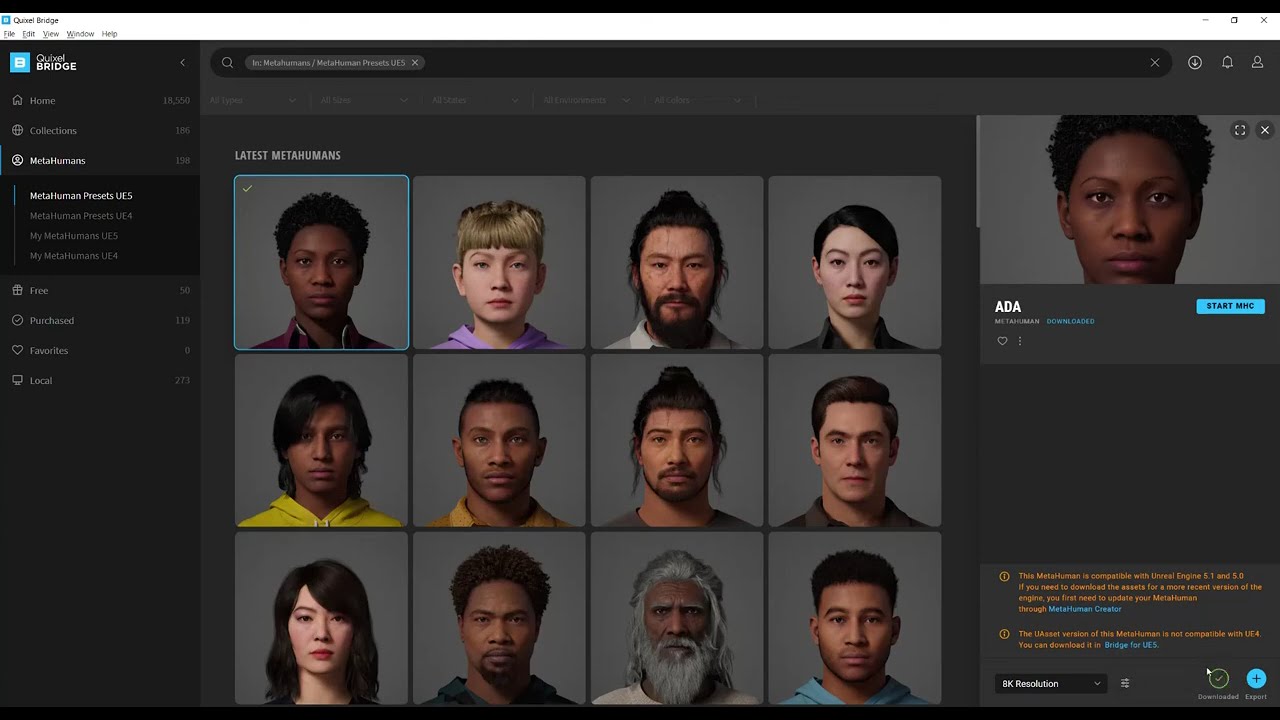Open the All Types filter dropdown
The width and height of the screenshot is (1280, 720).
coord(253,100)
